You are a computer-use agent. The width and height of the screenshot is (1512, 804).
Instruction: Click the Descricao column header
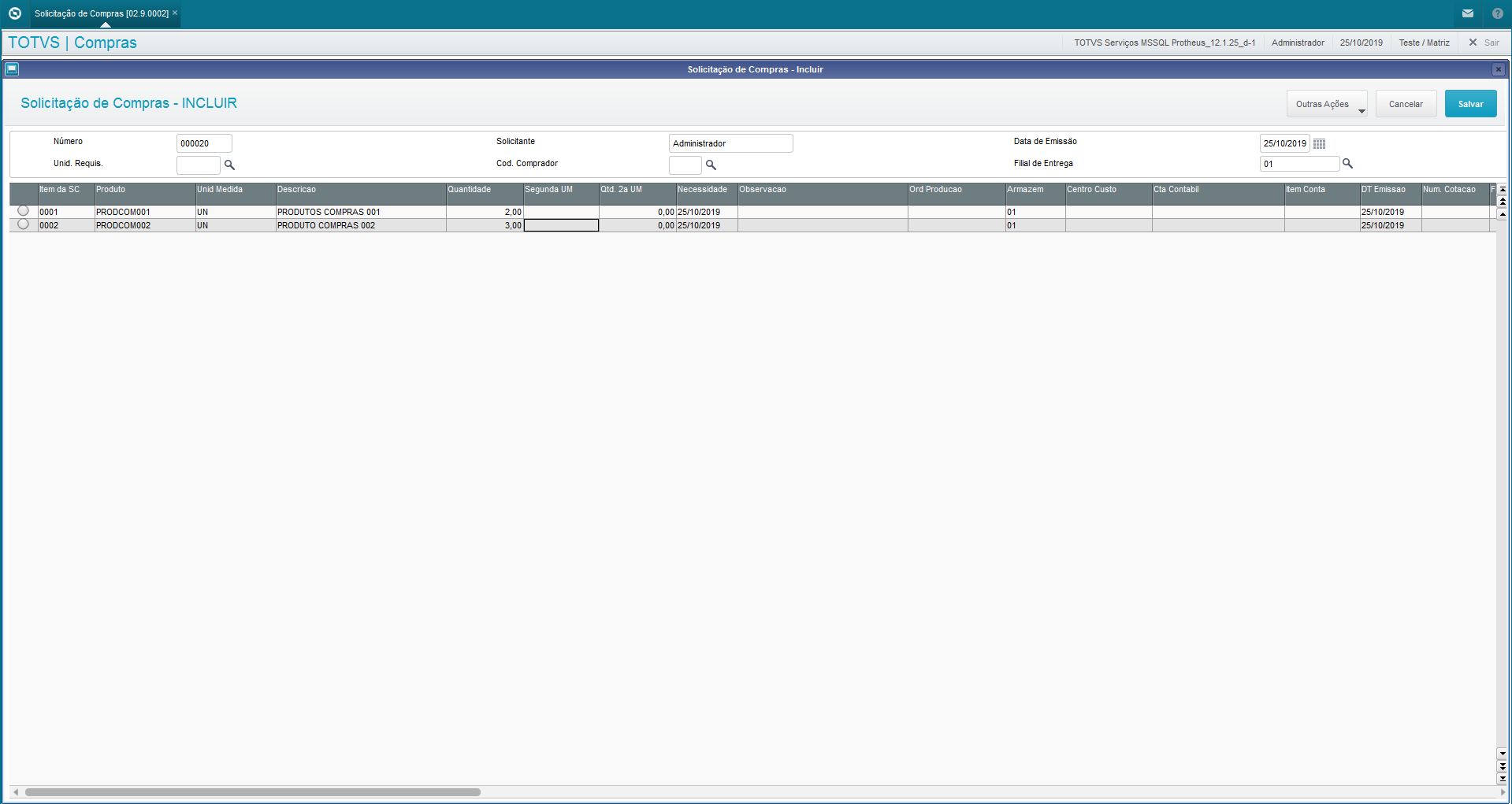(361, 194)
